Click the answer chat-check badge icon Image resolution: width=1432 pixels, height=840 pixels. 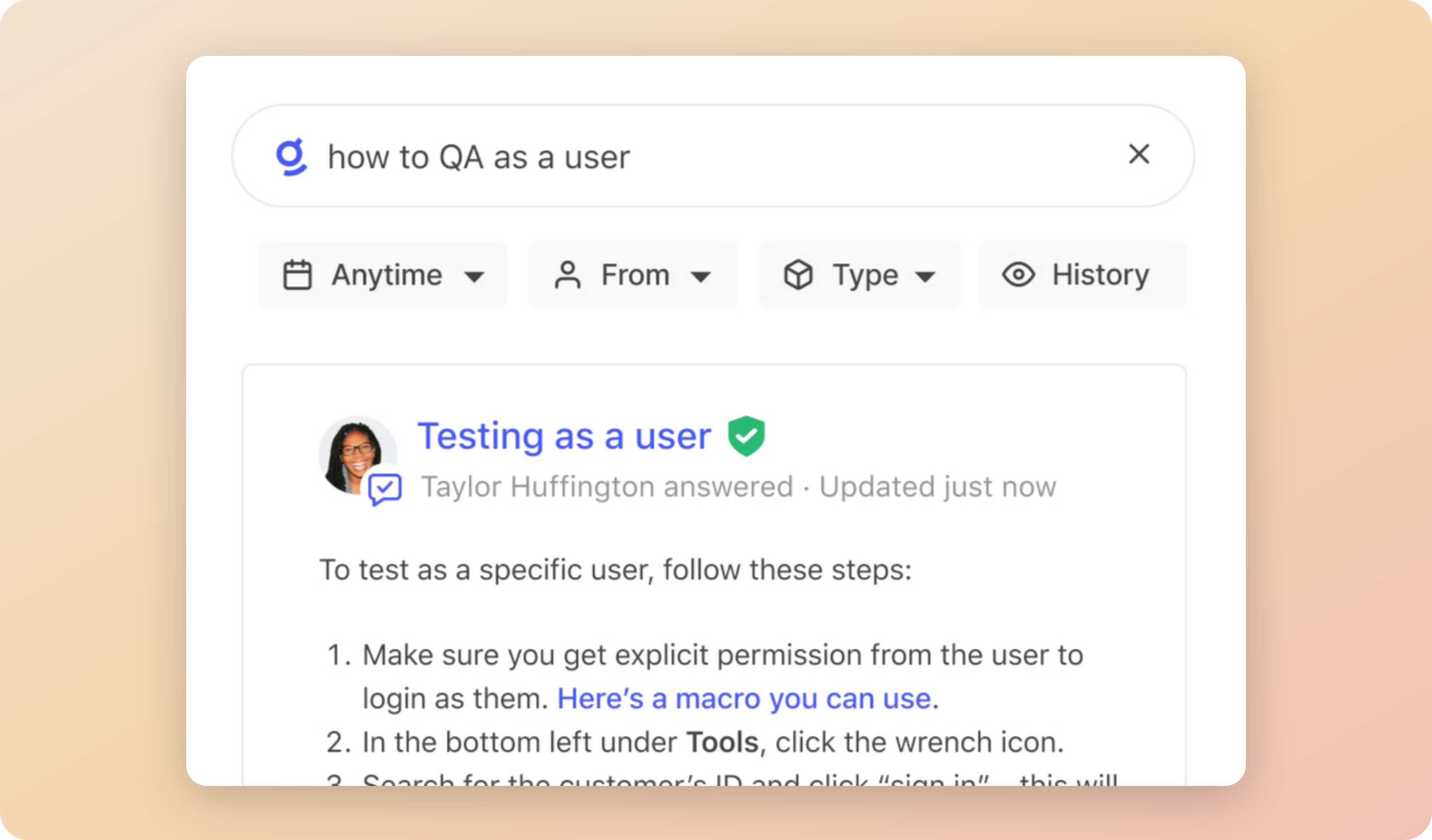pyautogui.click(x=385, y=489)
